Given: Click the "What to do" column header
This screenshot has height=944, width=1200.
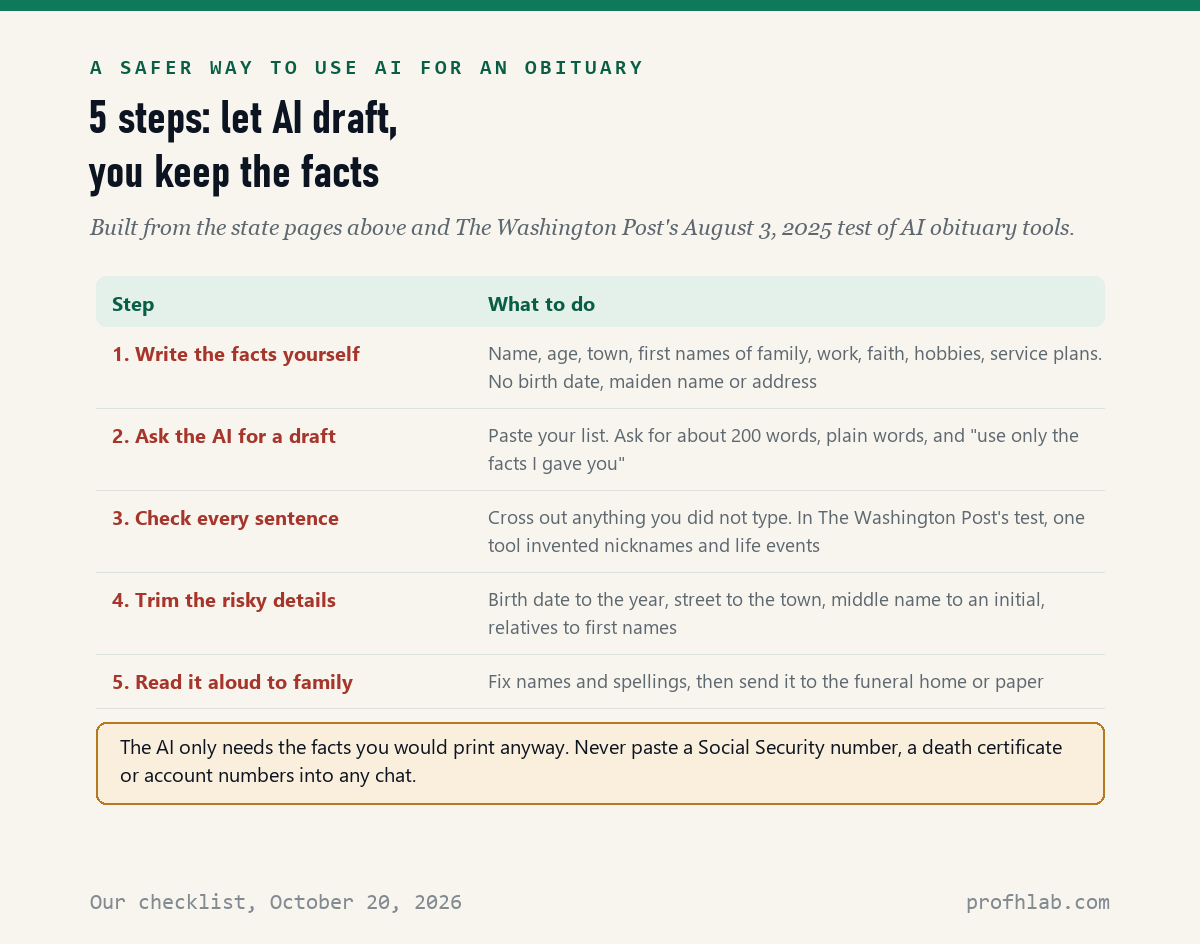Looking at the screenshot, I should [541, 305].
